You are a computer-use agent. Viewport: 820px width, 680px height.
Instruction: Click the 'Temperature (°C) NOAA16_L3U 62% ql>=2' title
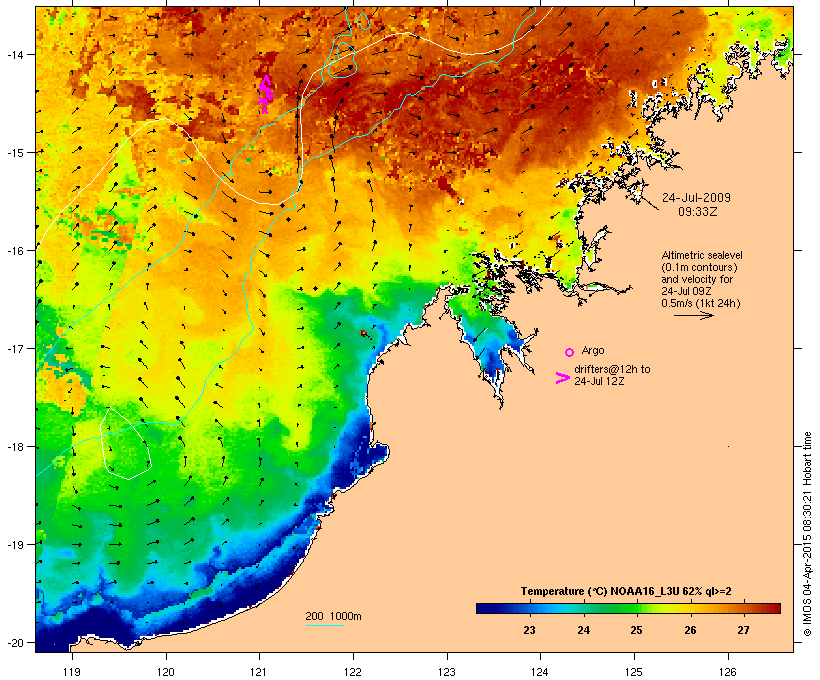[626, 591]
